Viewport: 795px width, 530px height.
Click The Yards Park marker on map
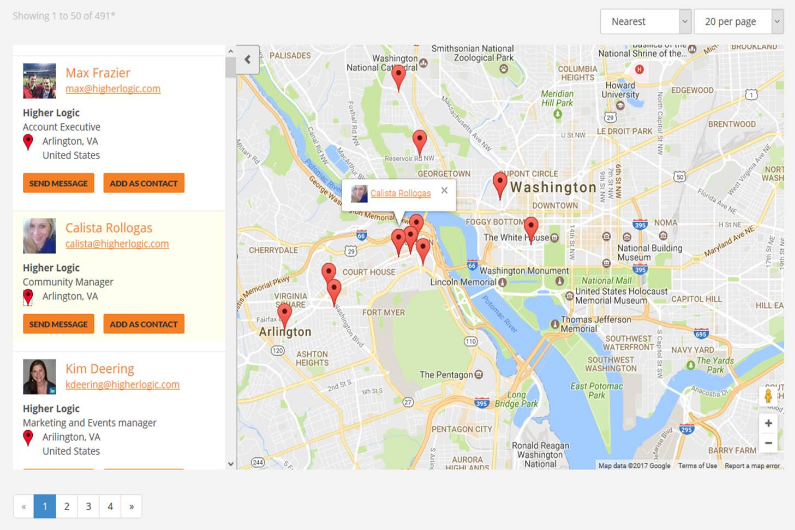tap(691, 365)
